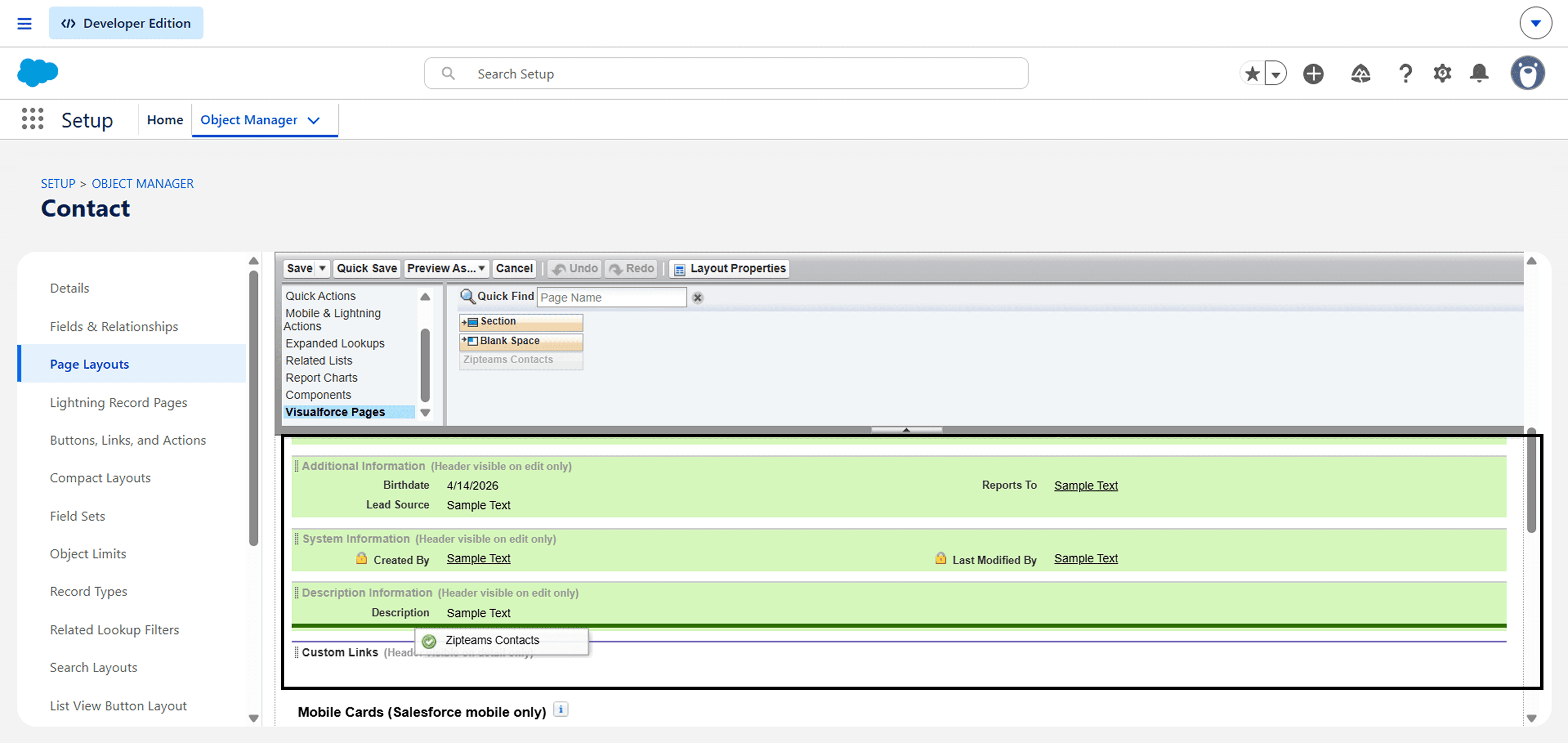Open the Help question mark icon
1568x743 pixels.
click(x=1405, y=74)
